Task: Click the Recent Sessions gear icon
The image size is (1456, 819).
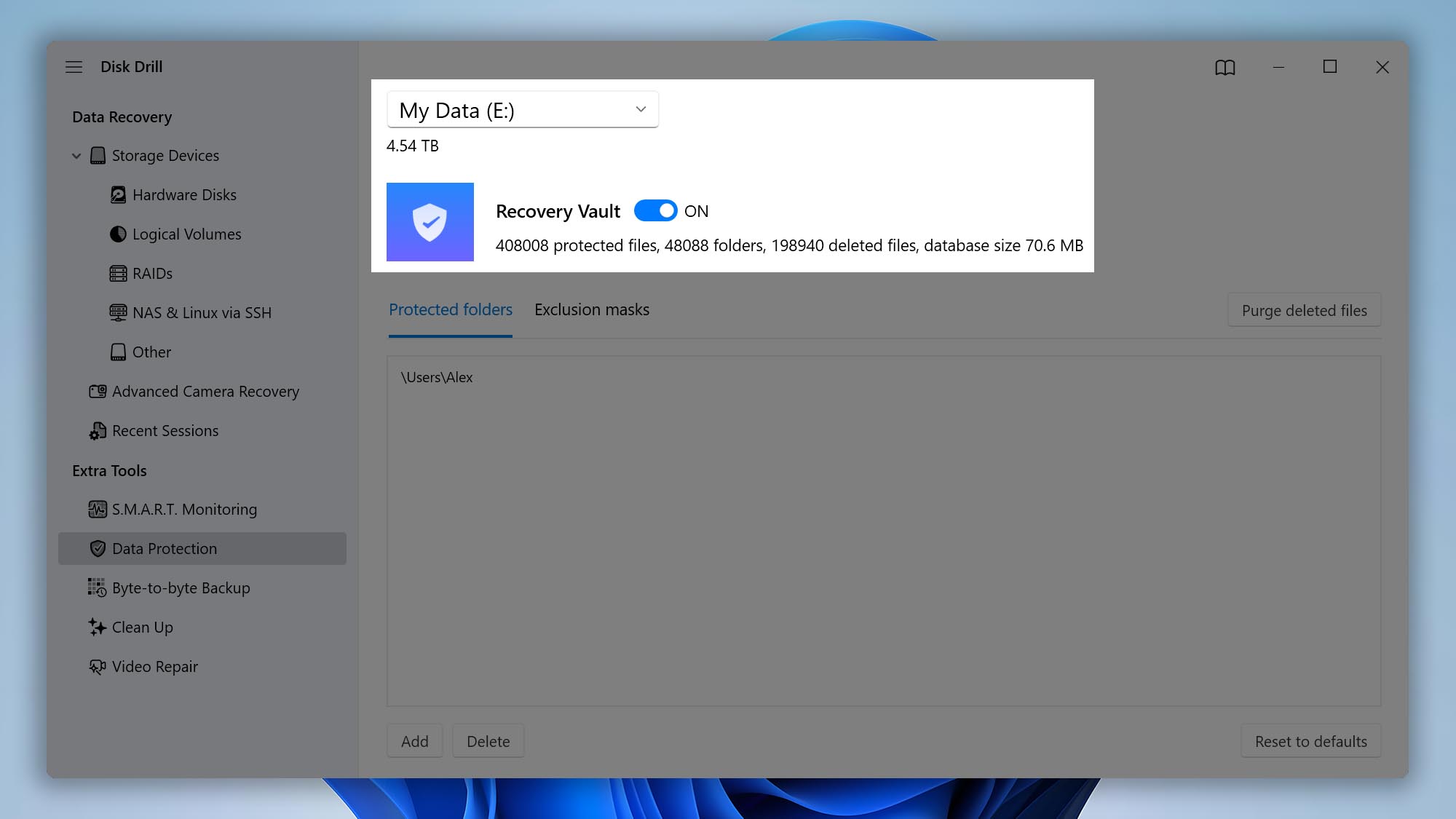Action: point(98,431)
